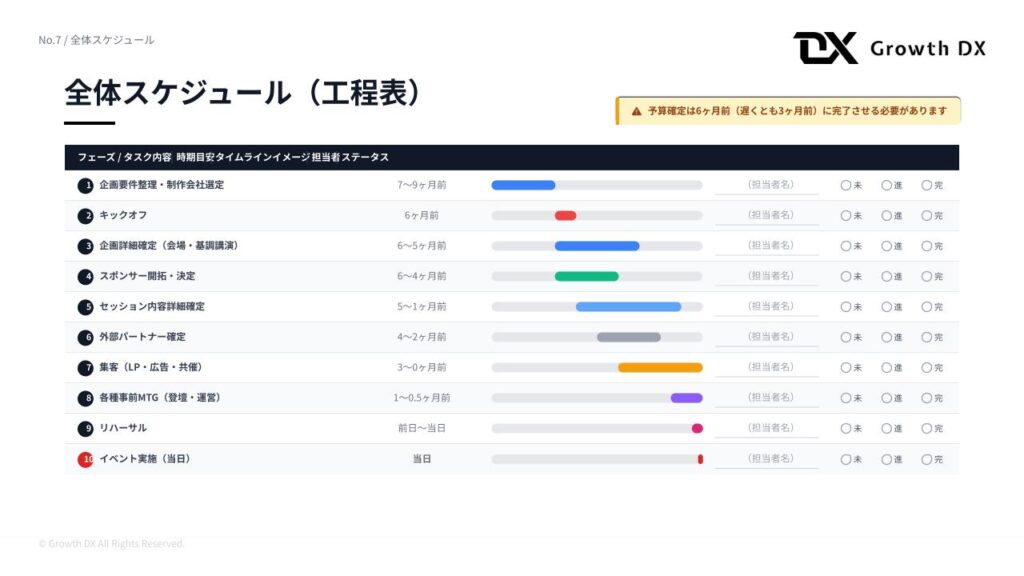Click the number 9 rehearsal step badge
The width and height of the screenshot is (1024, 576).
tap(85, 428)
